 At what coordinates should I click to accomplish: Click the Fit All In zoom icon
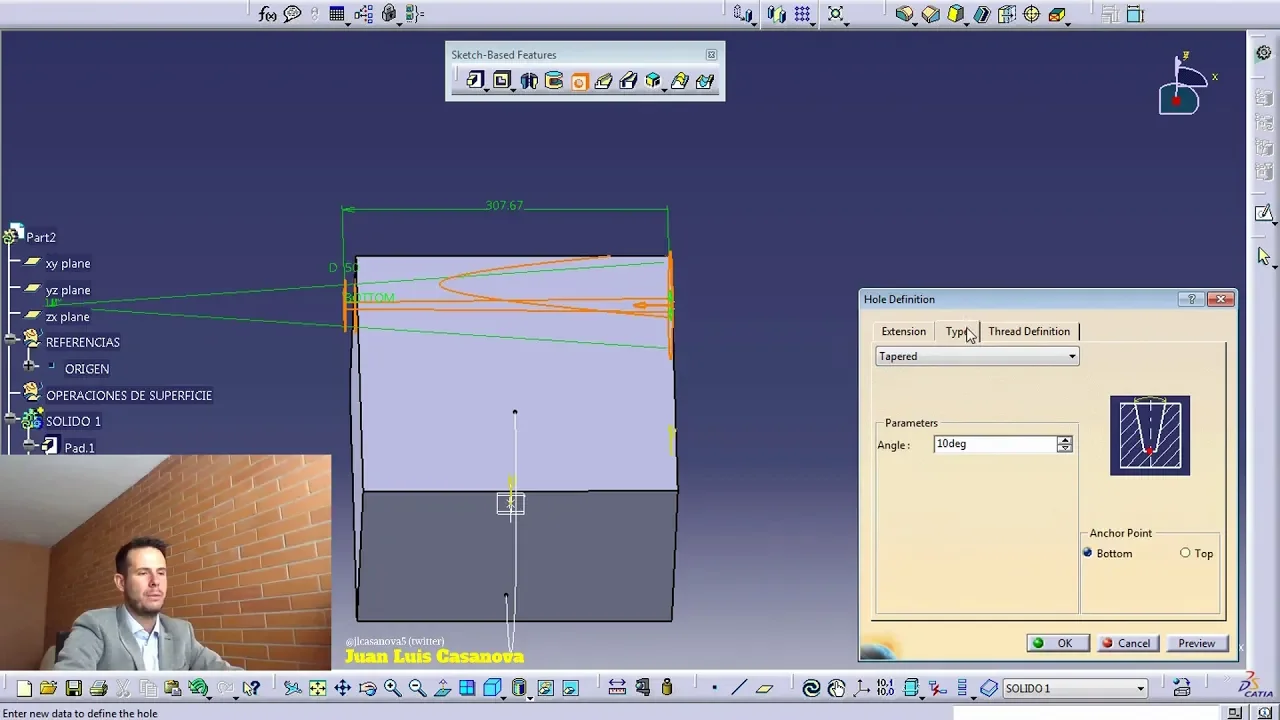[317, 688]
